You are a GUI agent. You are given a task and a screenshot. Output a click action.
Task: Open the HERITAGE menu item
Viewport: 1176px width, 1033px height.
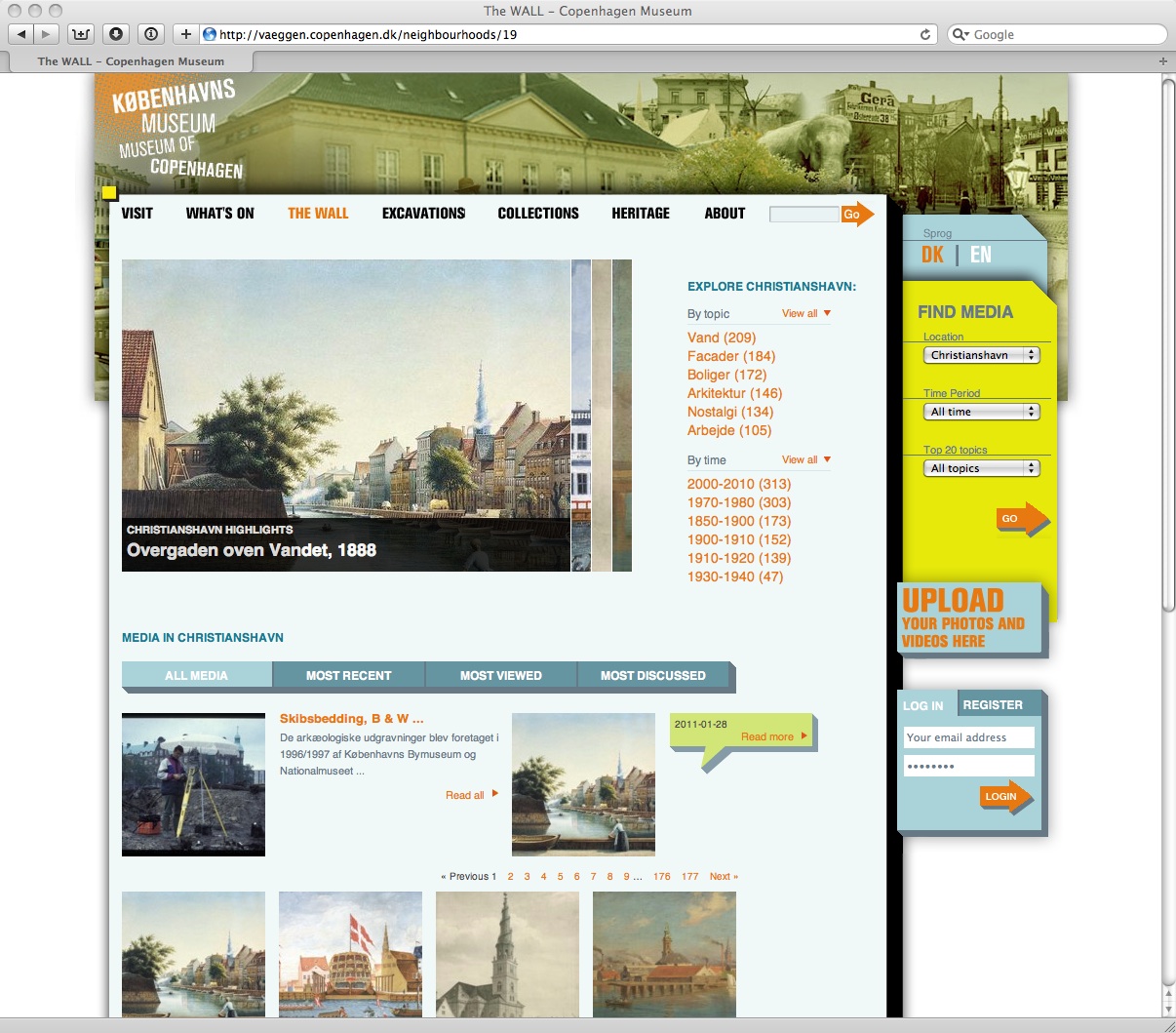click(x=641, y=213)
